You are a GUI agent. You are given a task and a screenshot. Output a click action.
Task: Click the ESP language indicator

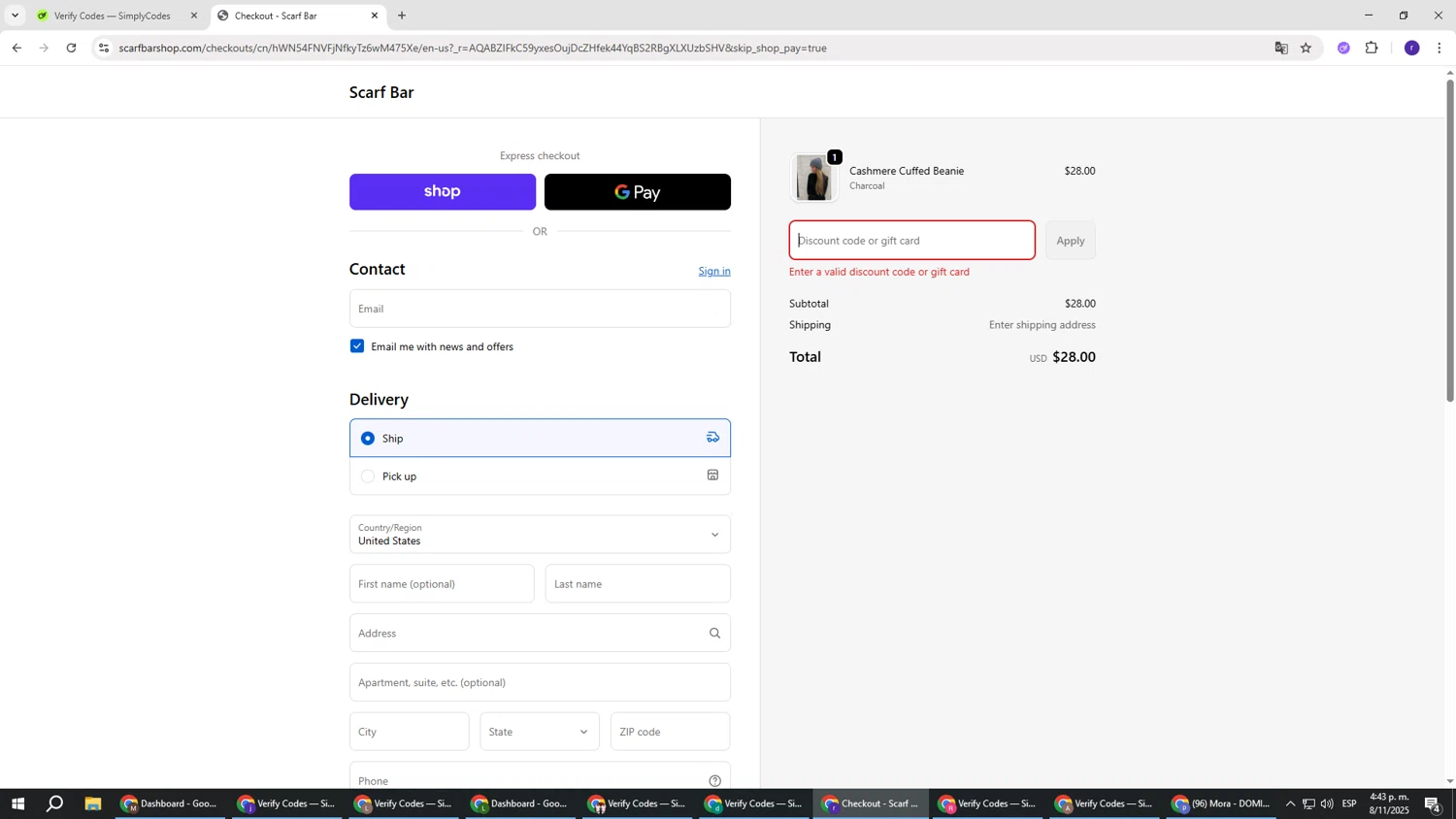[x=1349, y=803]
